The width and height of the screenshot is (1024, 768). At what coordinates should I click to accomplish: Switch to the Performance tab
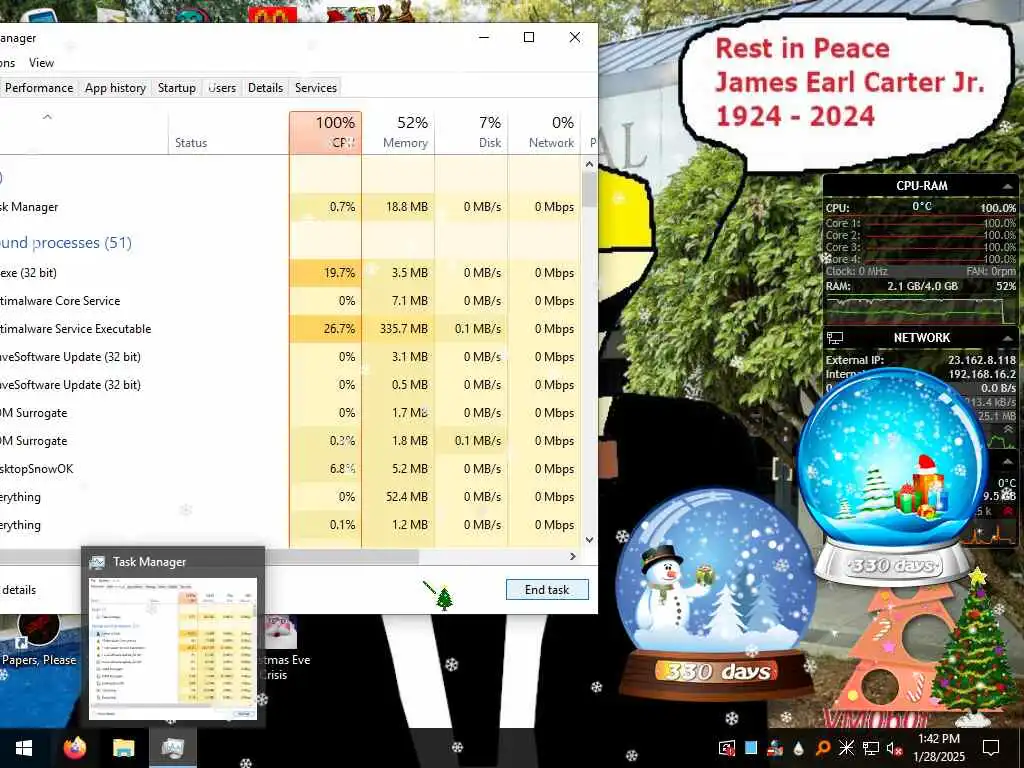pyautogui.click(x=39, y=88)
